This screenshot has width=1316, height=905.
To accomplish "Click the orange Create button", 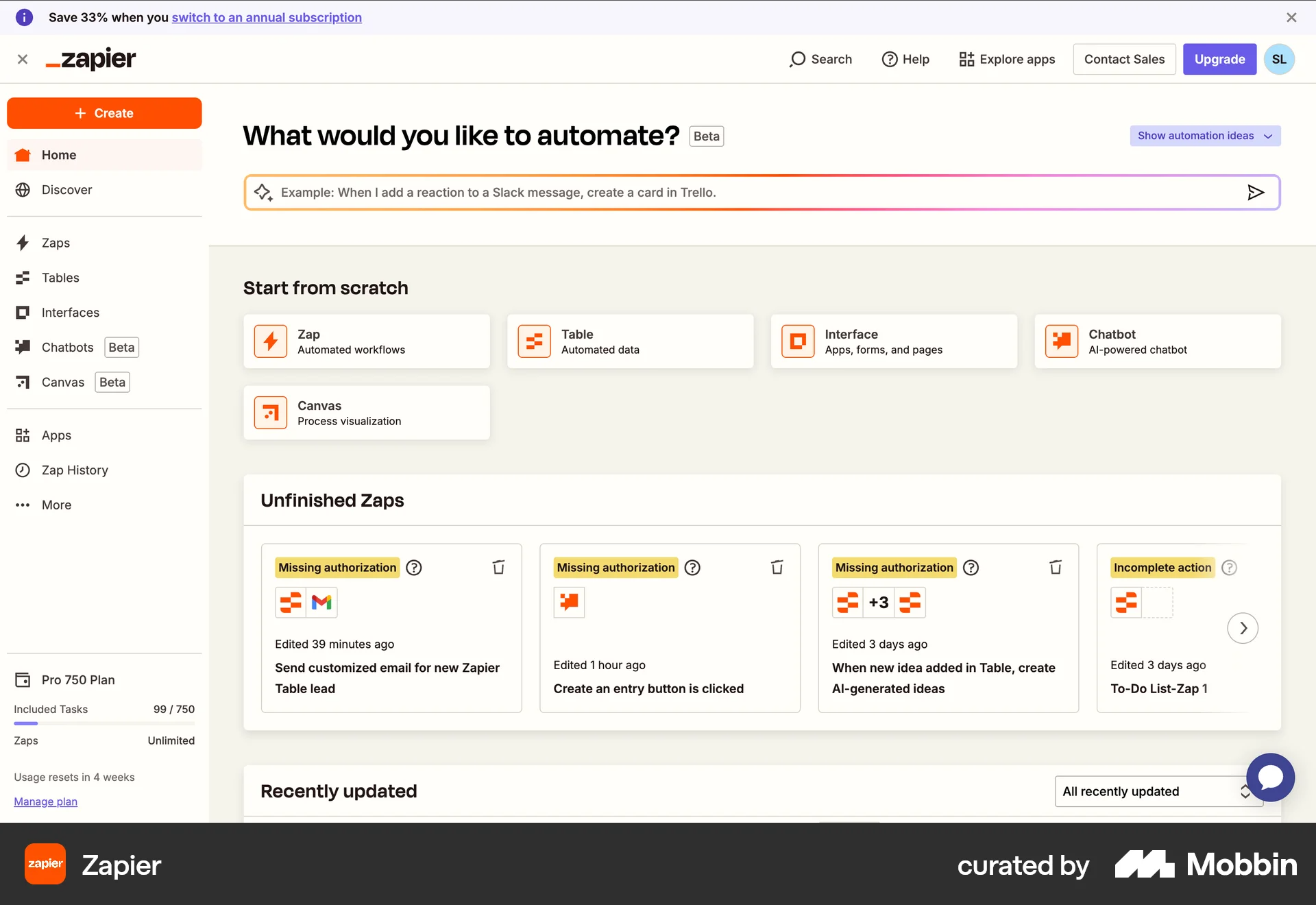I will pos(104,113).
